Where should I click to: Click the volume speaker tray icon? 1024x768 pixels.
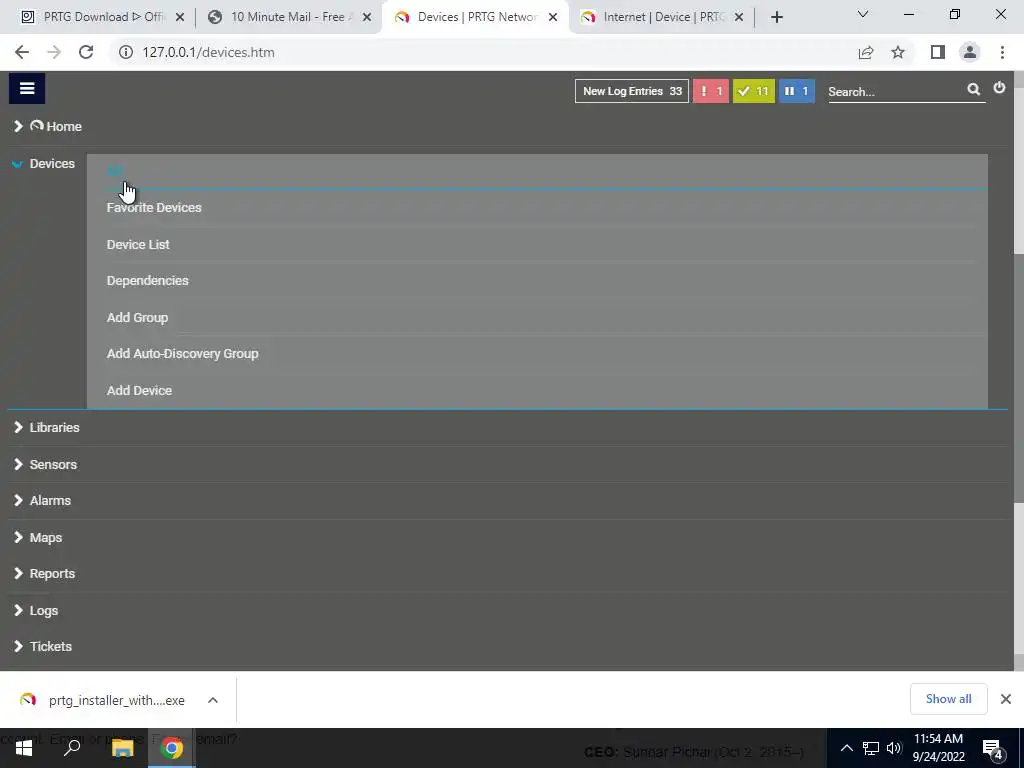(x=893, y=748)
